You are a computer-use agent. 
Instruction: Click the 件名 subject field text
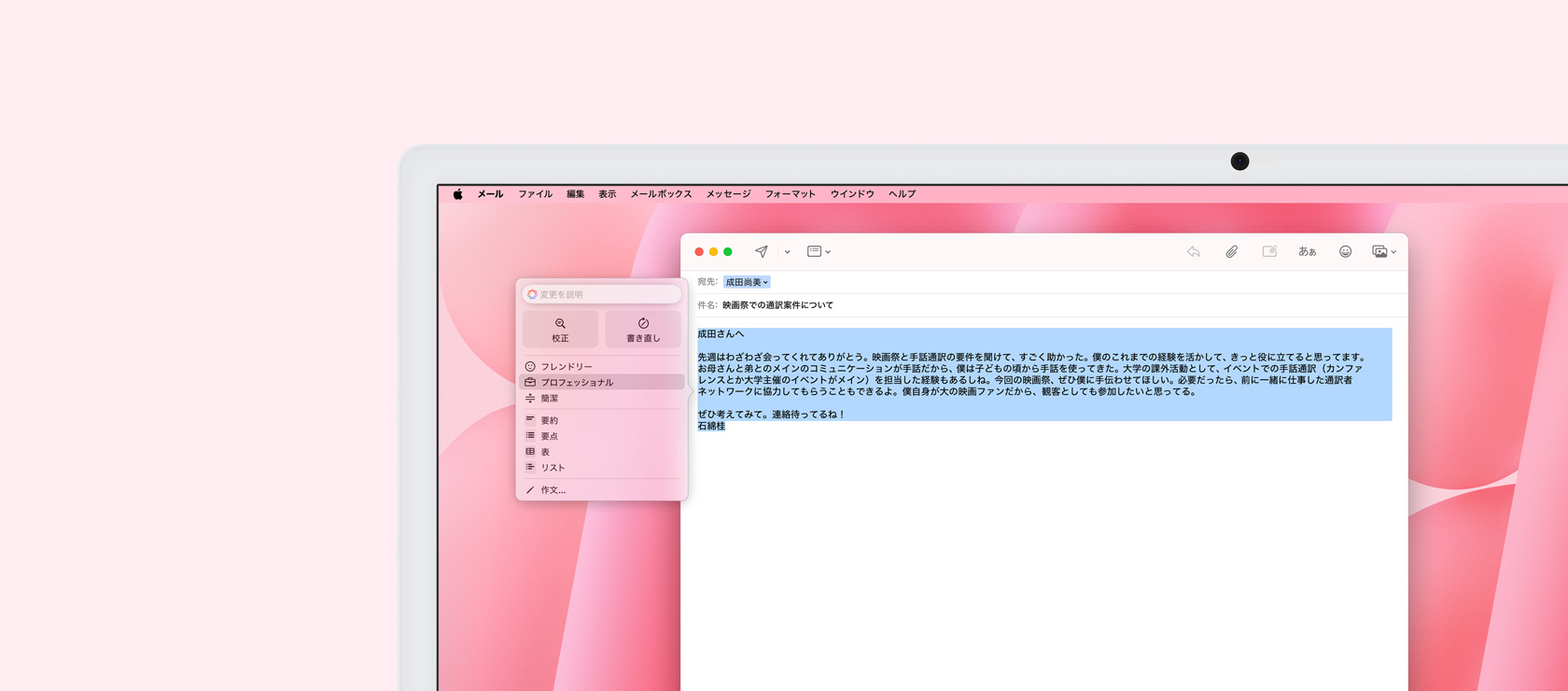[777, 305]
